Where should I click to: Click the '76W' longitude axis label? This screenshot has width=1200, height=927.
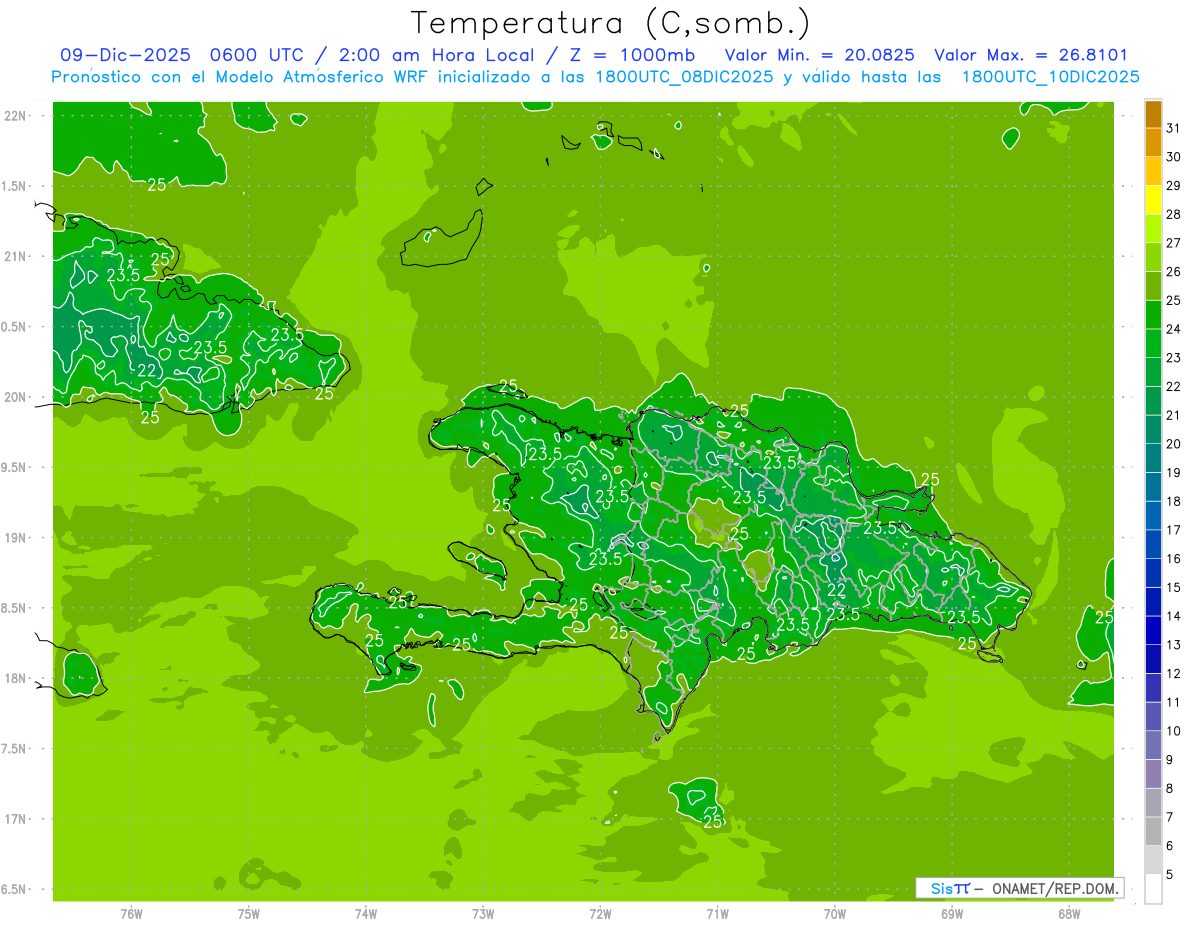click(131, 914)
